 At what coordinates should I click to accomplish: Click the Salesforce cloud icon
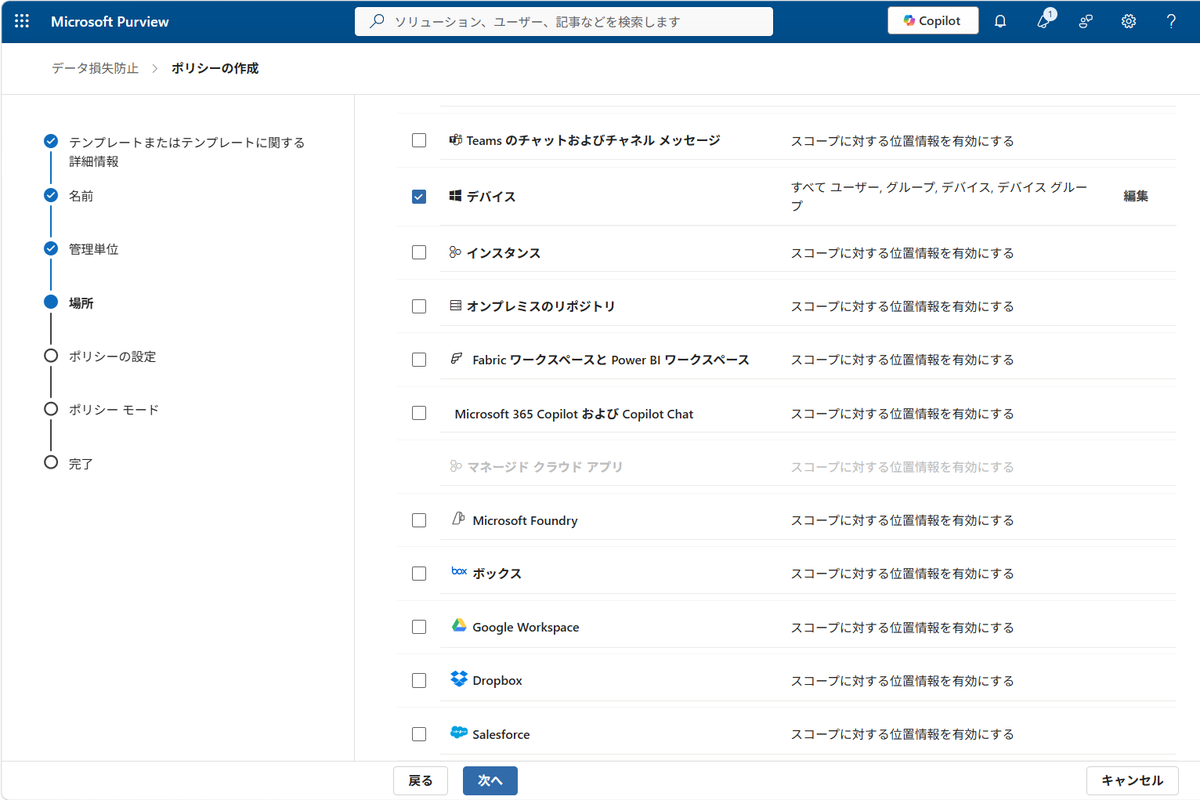click(459, 733)
